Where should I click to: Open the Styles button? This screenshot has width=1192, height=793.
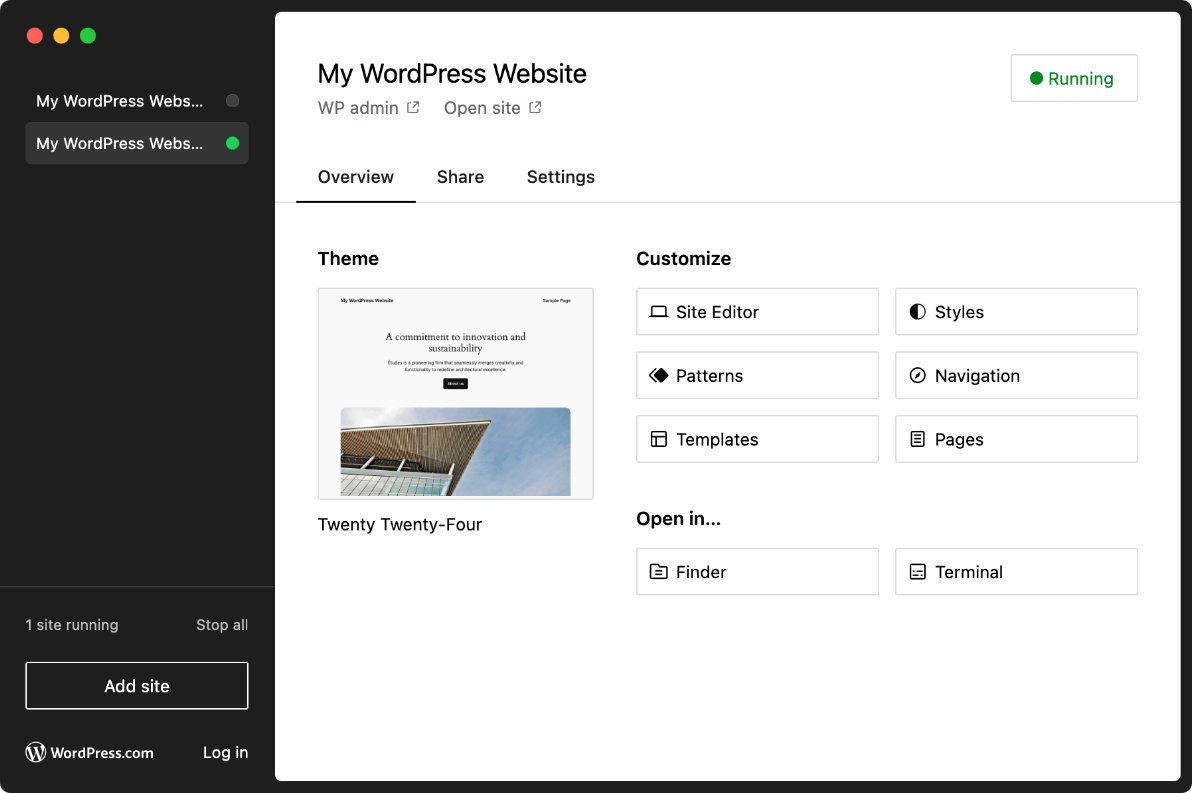(1016, 312)
